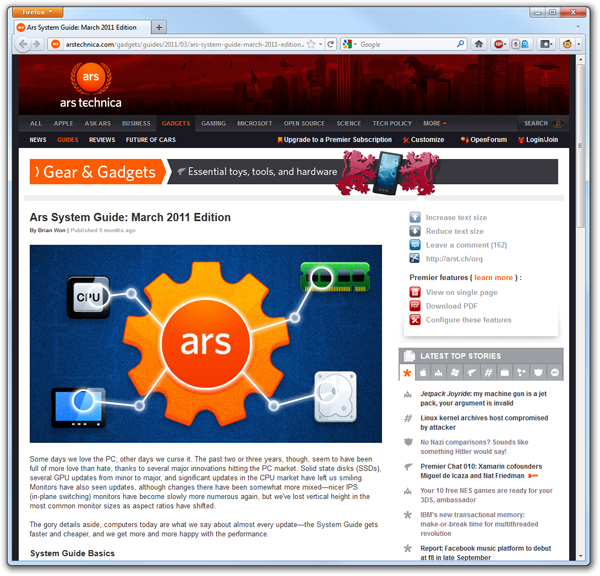Click into the Google search input field

406,44
